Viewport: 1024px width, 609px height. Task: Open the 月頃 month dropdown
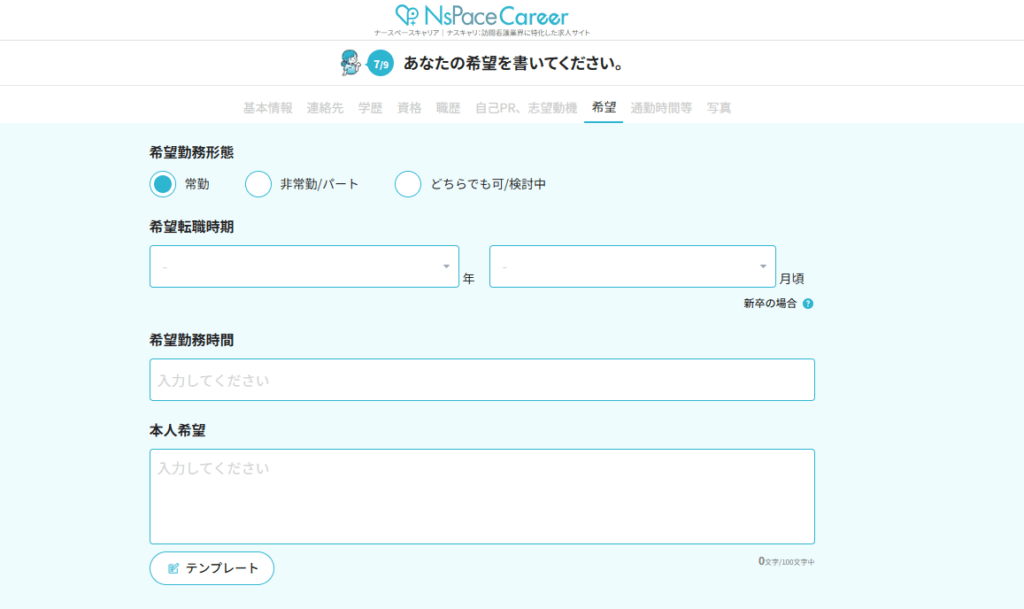[632, 267]
